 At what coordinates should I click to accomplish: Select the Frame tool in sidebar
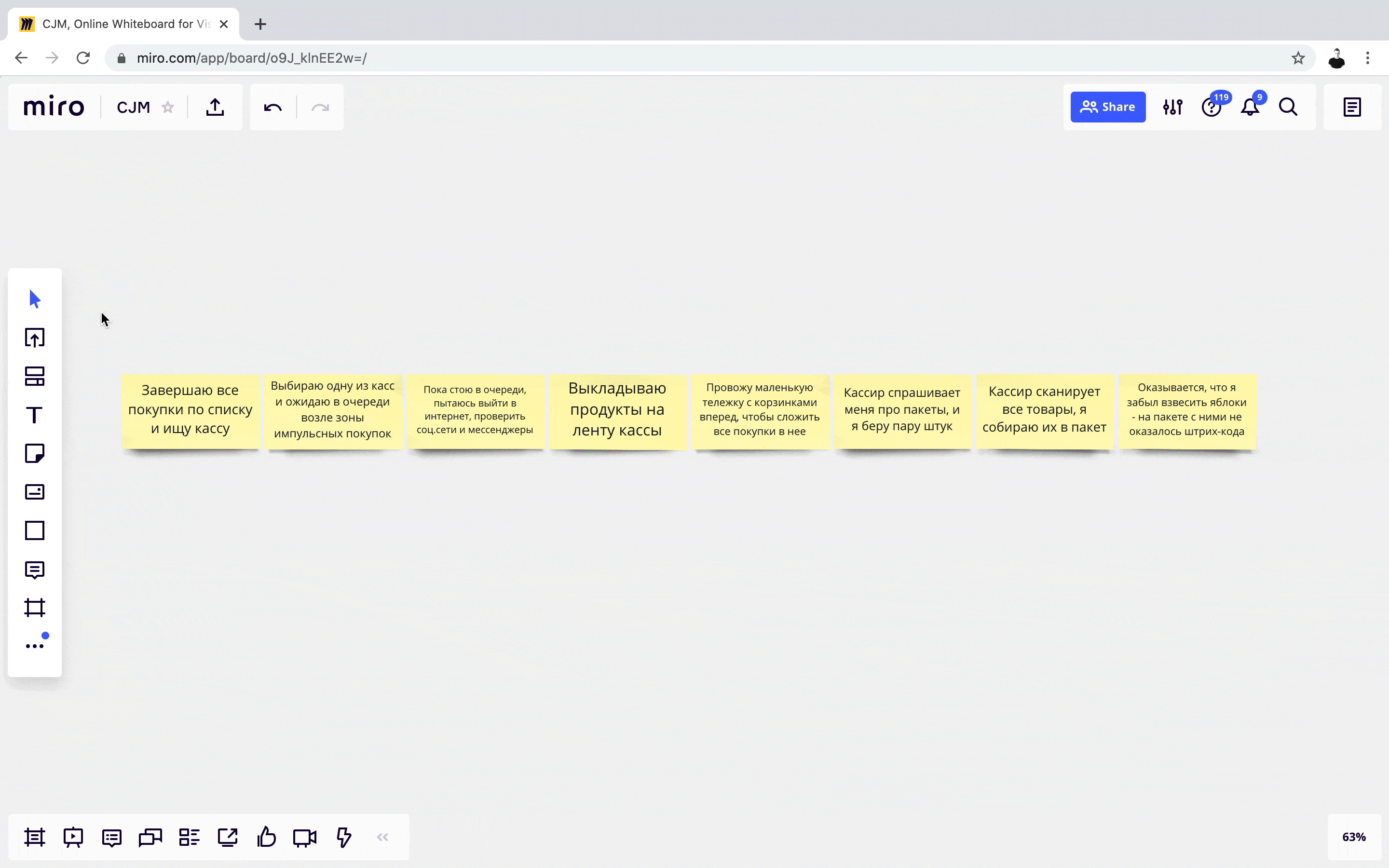point(34,608)
